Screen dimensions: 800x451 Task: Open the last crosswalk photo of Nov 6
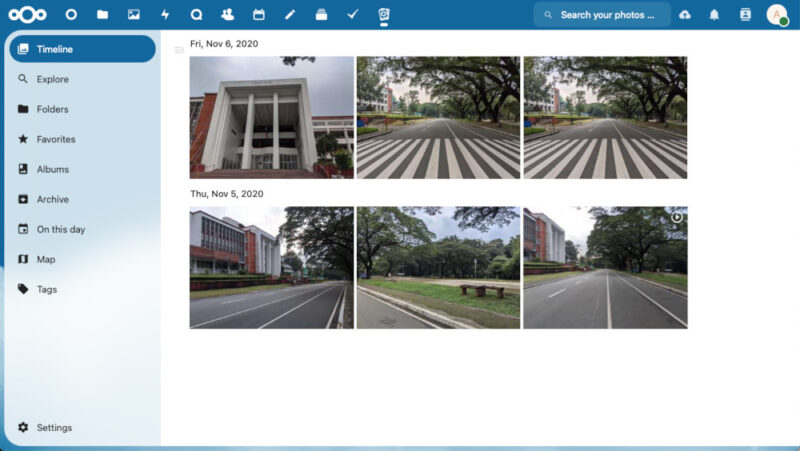pos(605,117)
